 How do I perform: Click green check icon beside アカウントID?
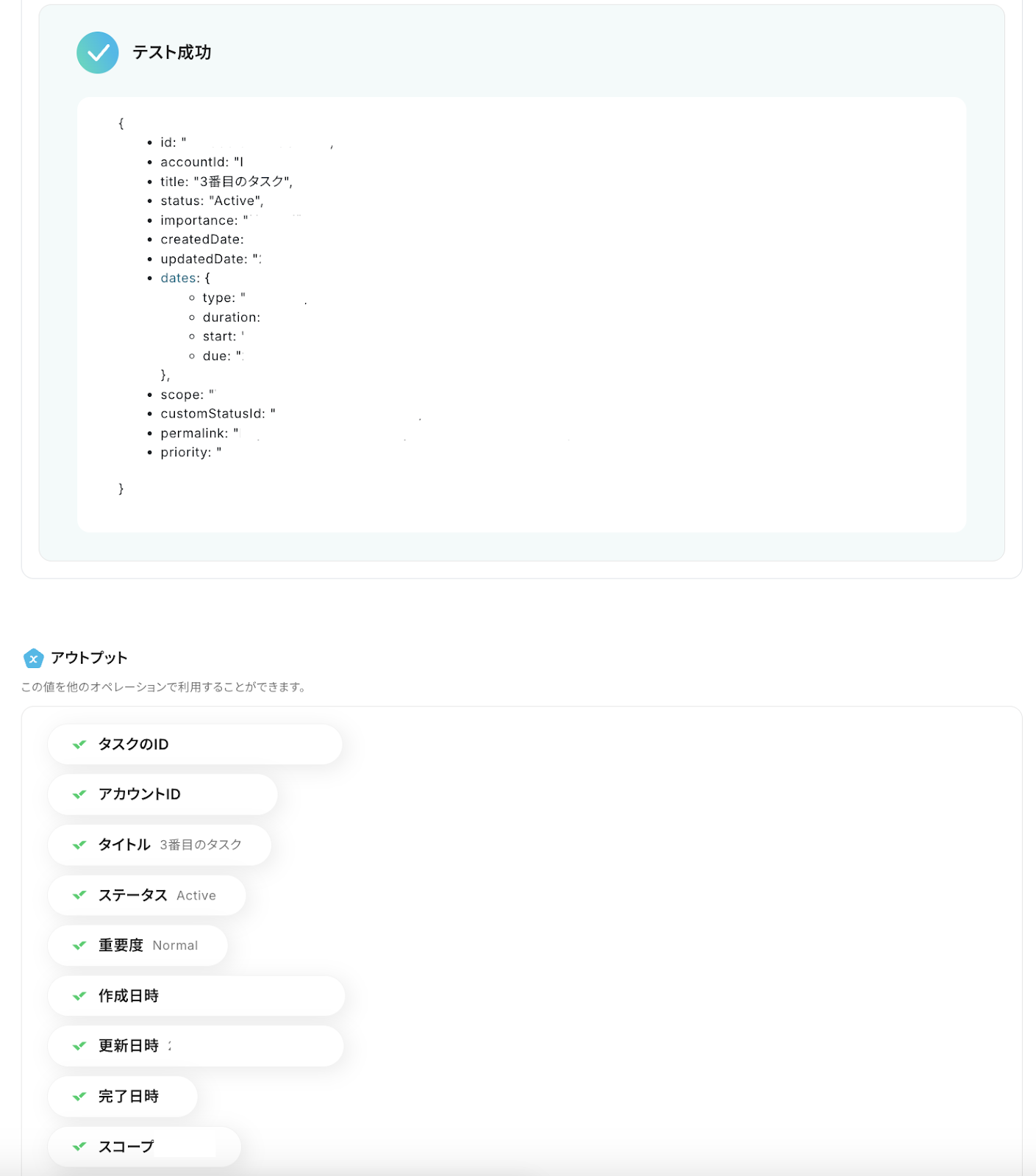pos(79,795)
